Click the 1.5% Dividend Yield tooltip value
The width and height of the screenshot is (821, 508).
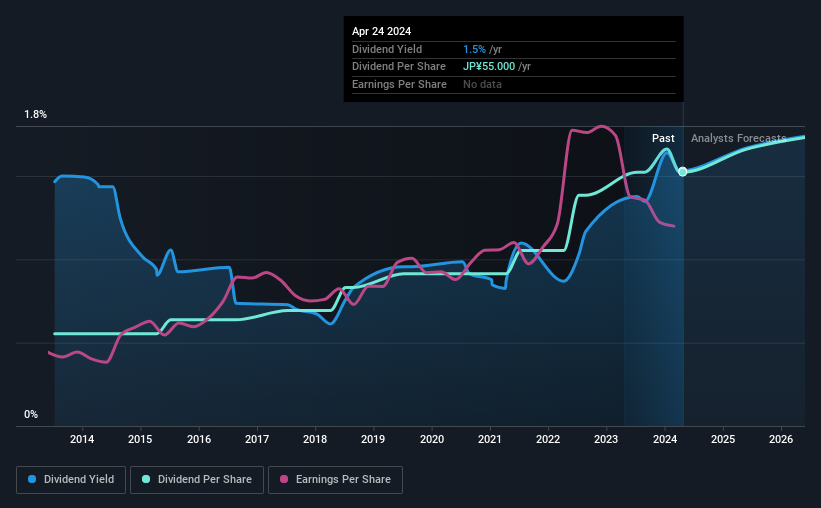point(474,49)
